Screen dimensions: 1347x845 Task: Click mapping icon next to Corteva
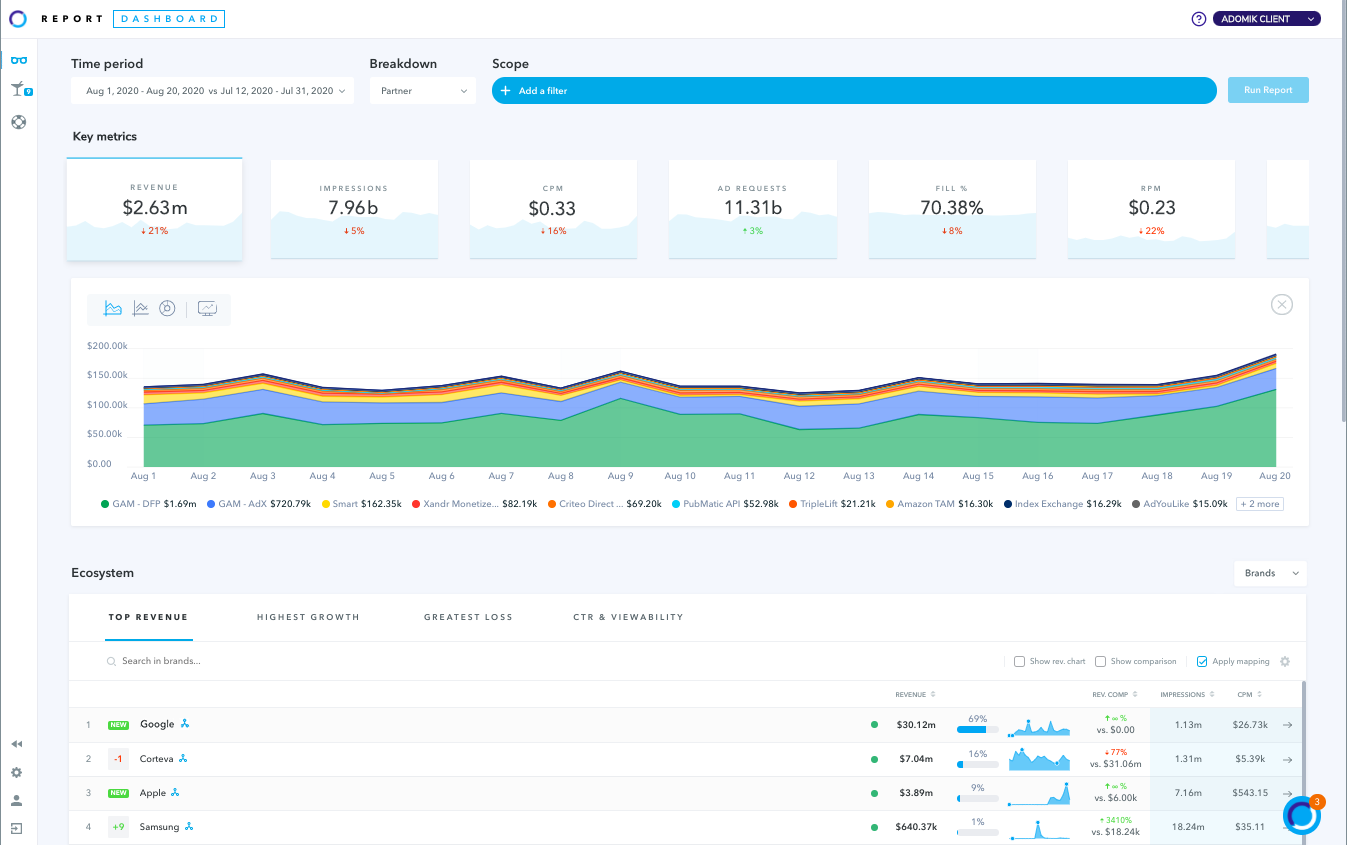(183, 759)
